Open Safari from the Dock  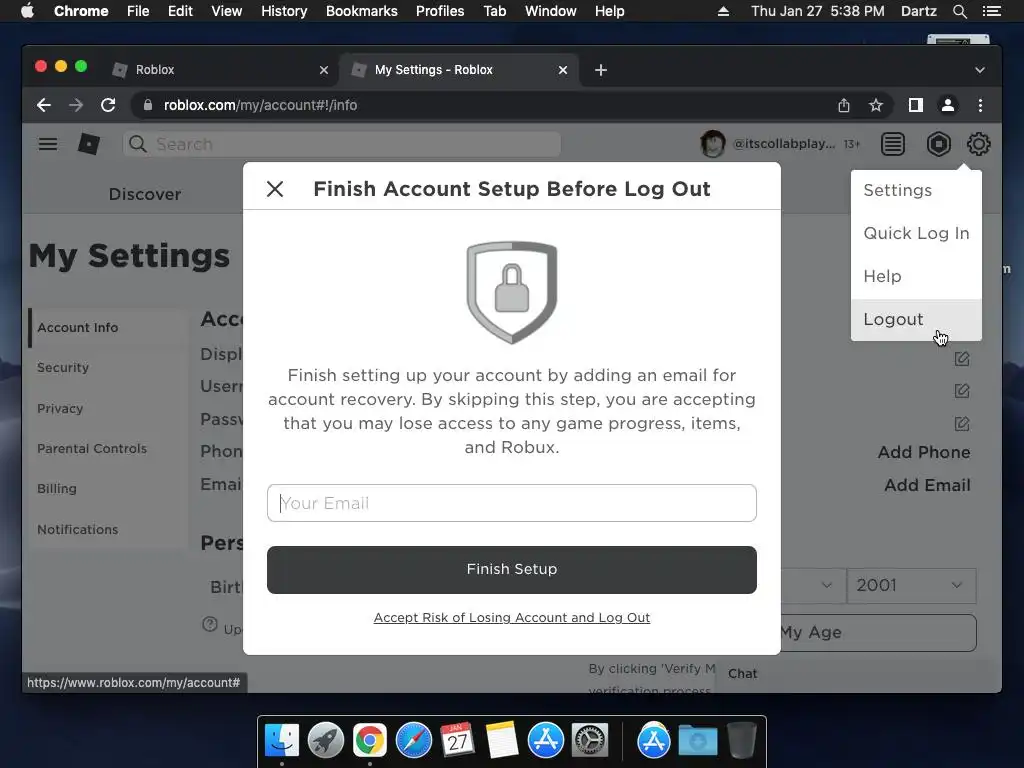[x=413, y=741]
